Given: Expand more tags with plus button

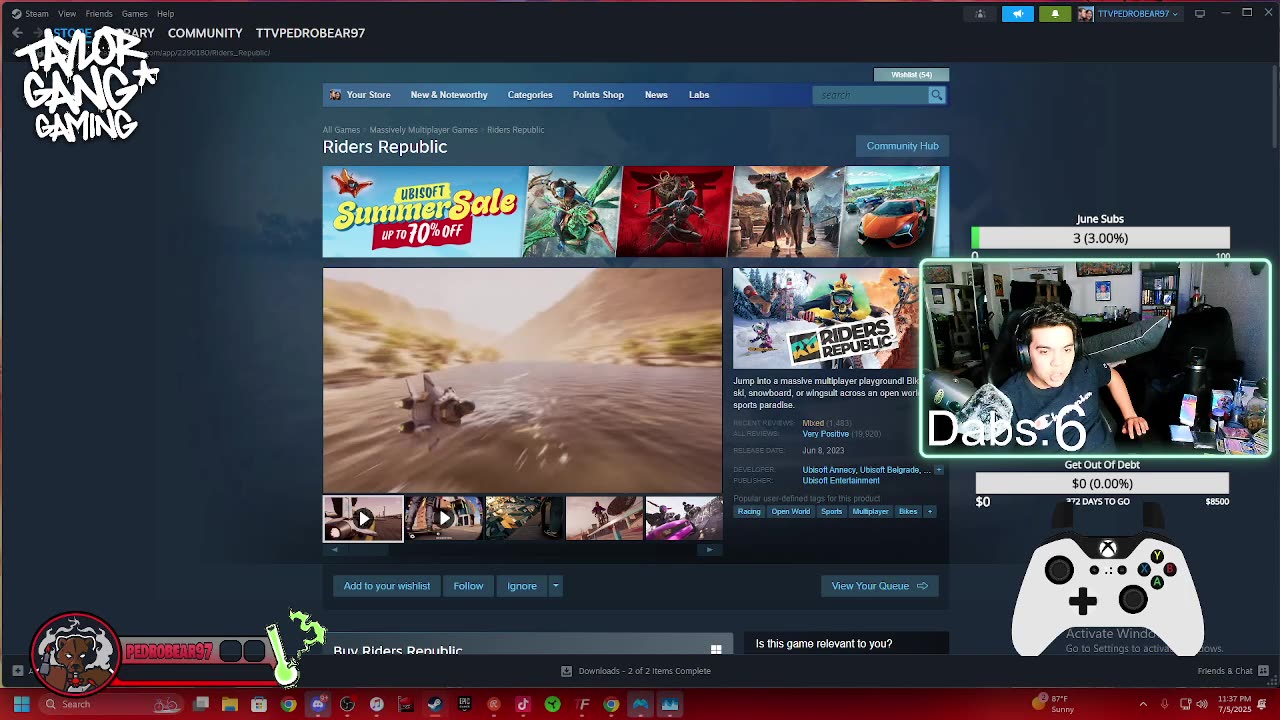Looking at the screenshot, I should (930, 512).
